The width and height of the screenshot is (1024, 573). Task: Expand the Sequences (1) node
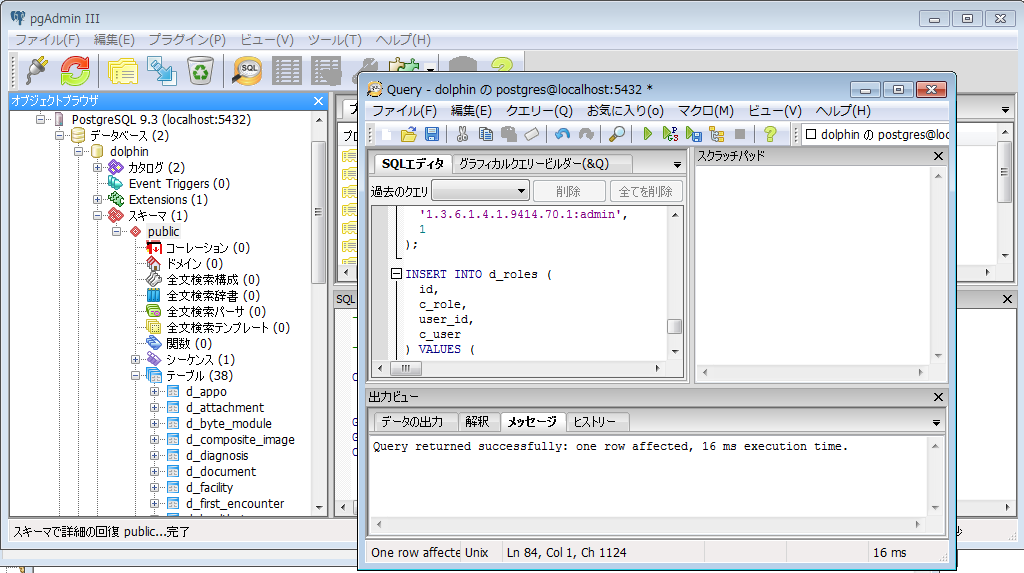point(135,359)
